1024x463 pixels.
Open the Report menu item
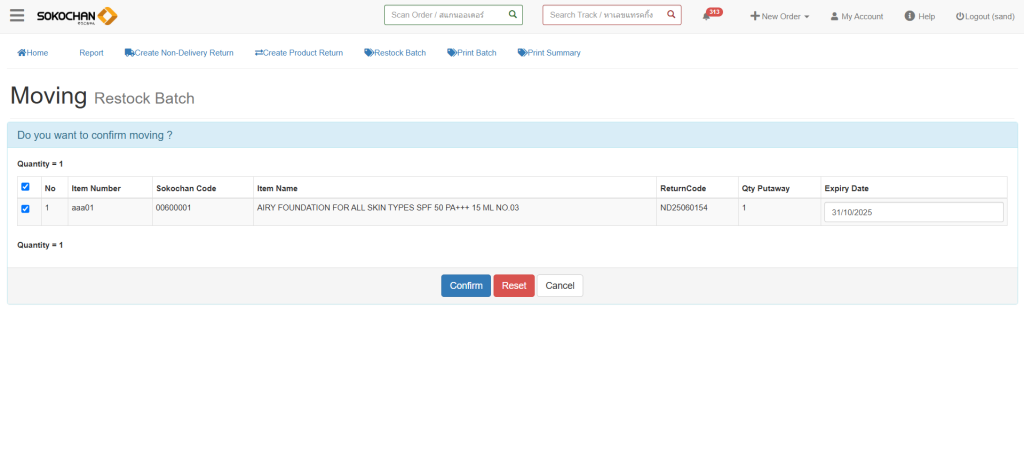pos(91,53)
